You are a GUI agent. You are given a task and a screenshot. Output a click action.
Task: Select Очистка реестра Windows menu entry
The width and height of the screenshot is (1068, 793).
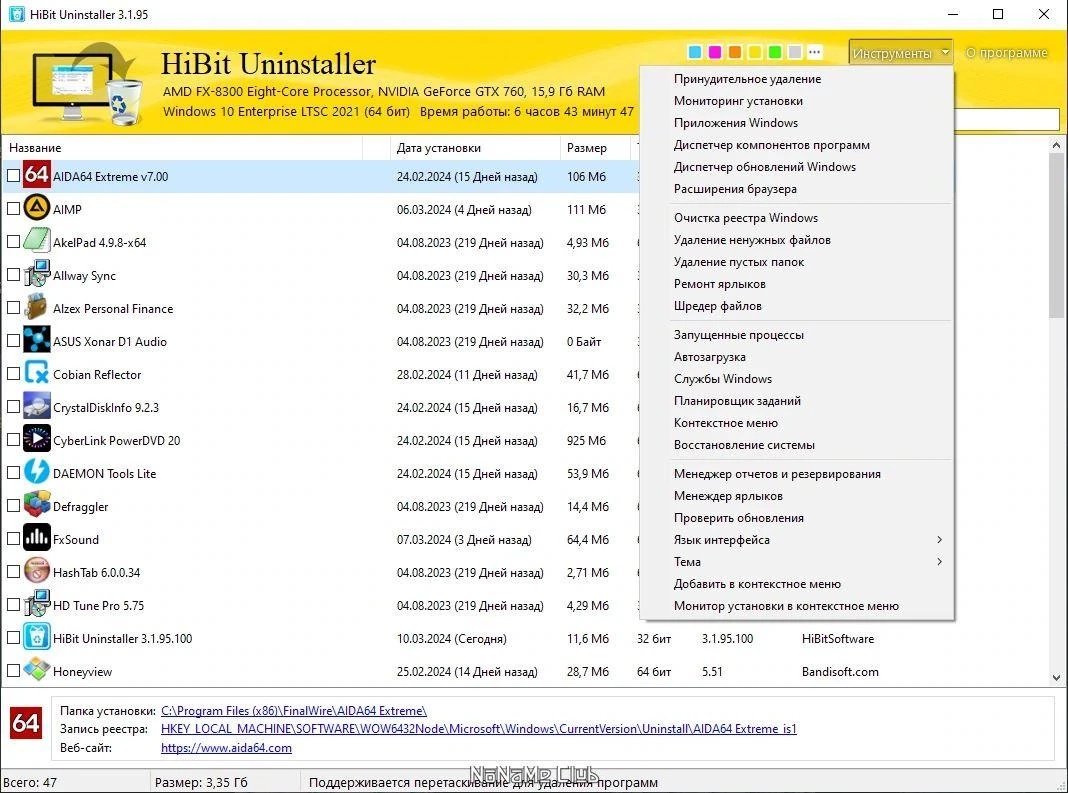tap(797, 217)
